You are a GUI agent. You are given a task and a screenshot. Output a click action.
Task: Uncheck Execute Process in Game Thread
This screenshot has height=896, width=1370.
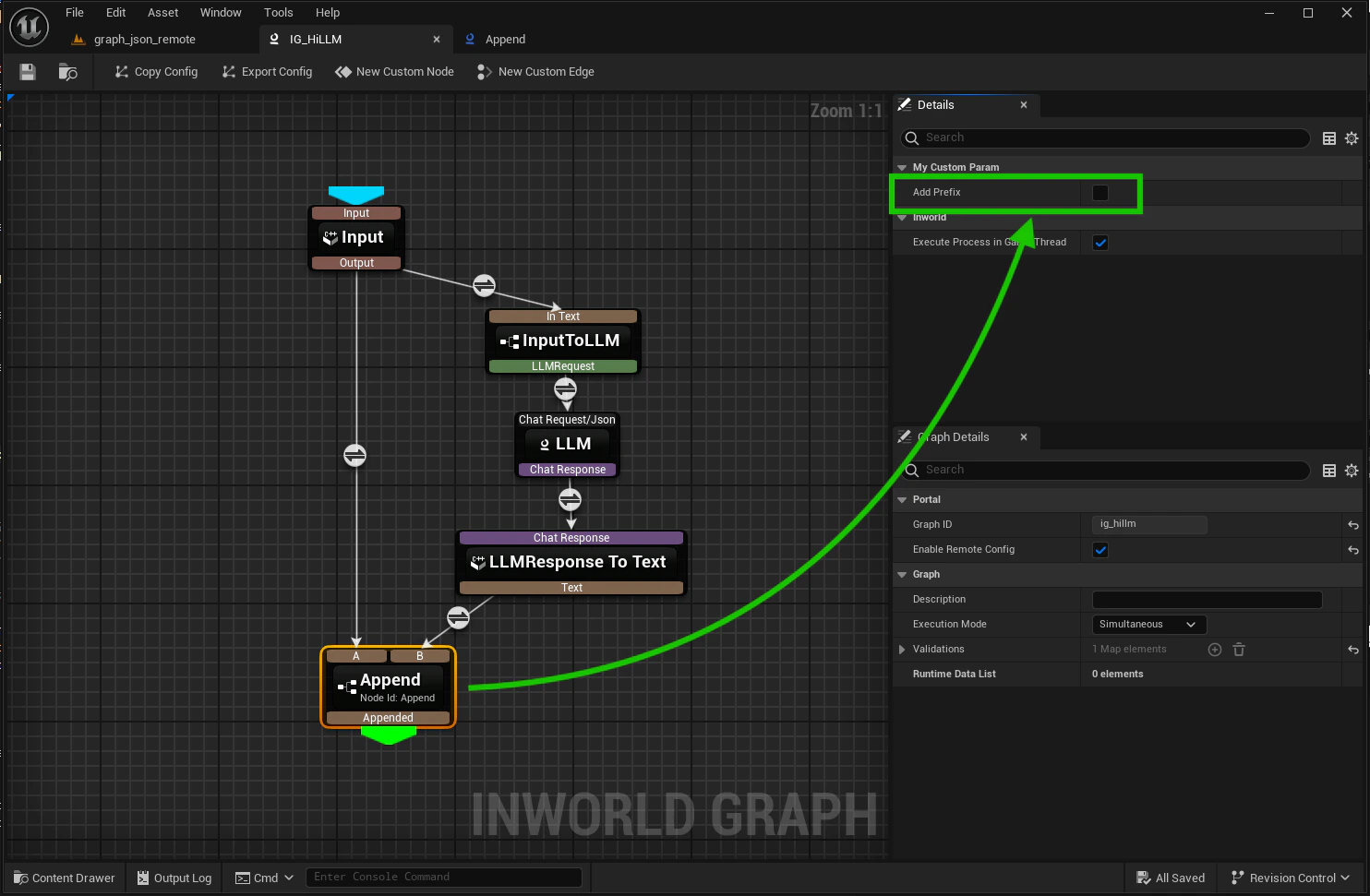coord(1100,243)
